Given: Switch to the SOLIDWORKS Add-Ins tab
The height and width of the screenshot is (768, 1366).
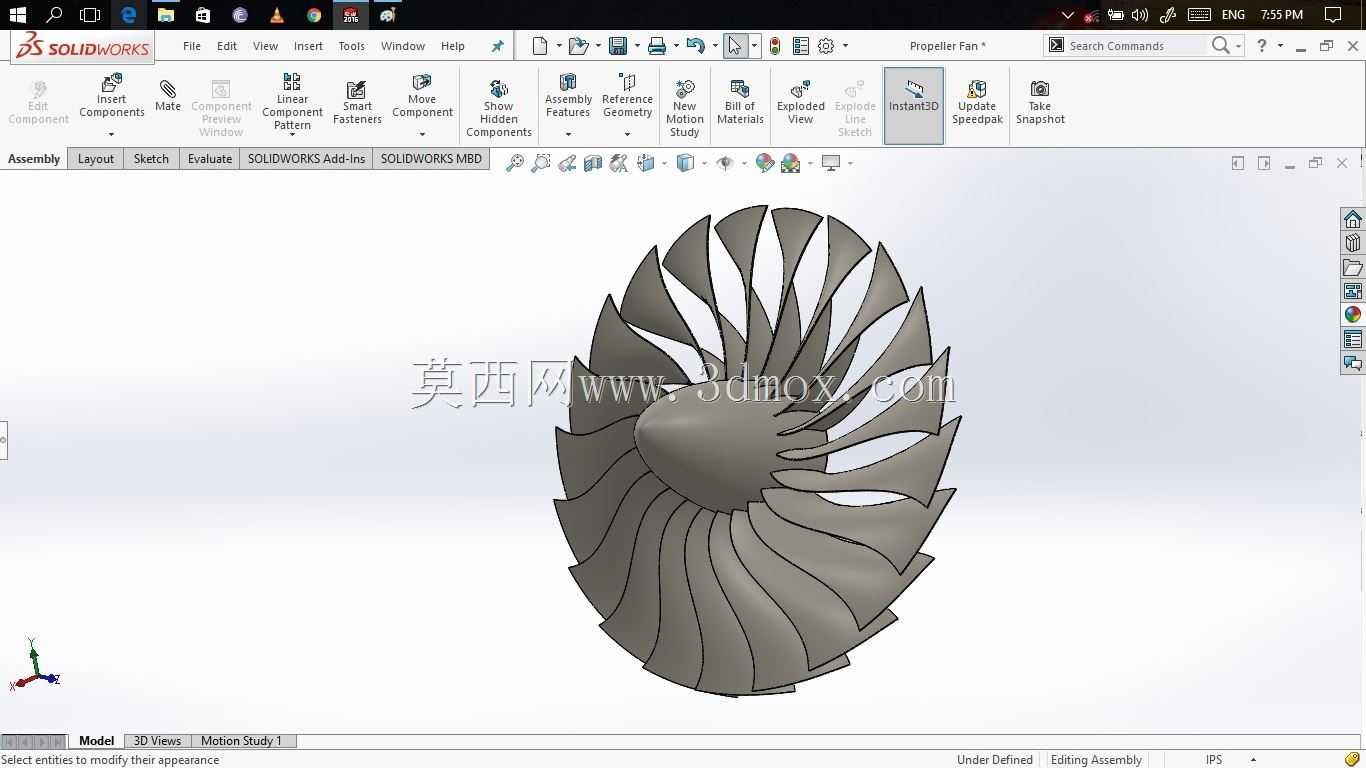Looking at the screenshot, I should [x=306, y=159].
